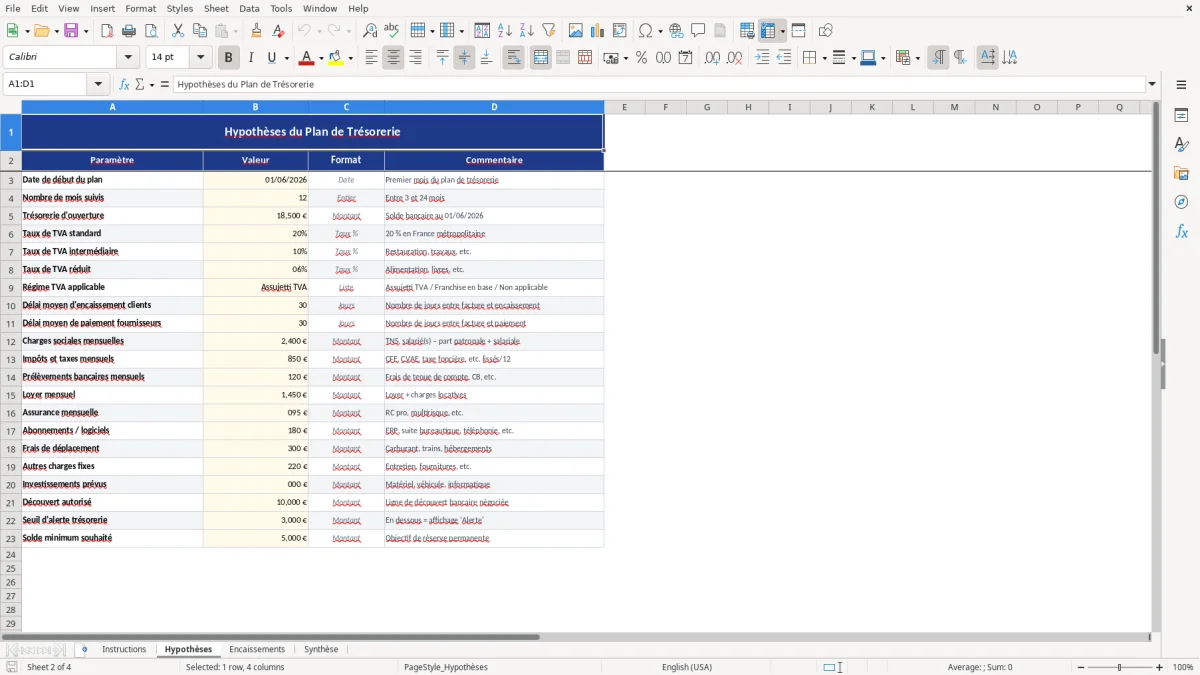Click 100% zoom level in status bar
The height and width of the screenshot is (675, 1200).
1183,667
